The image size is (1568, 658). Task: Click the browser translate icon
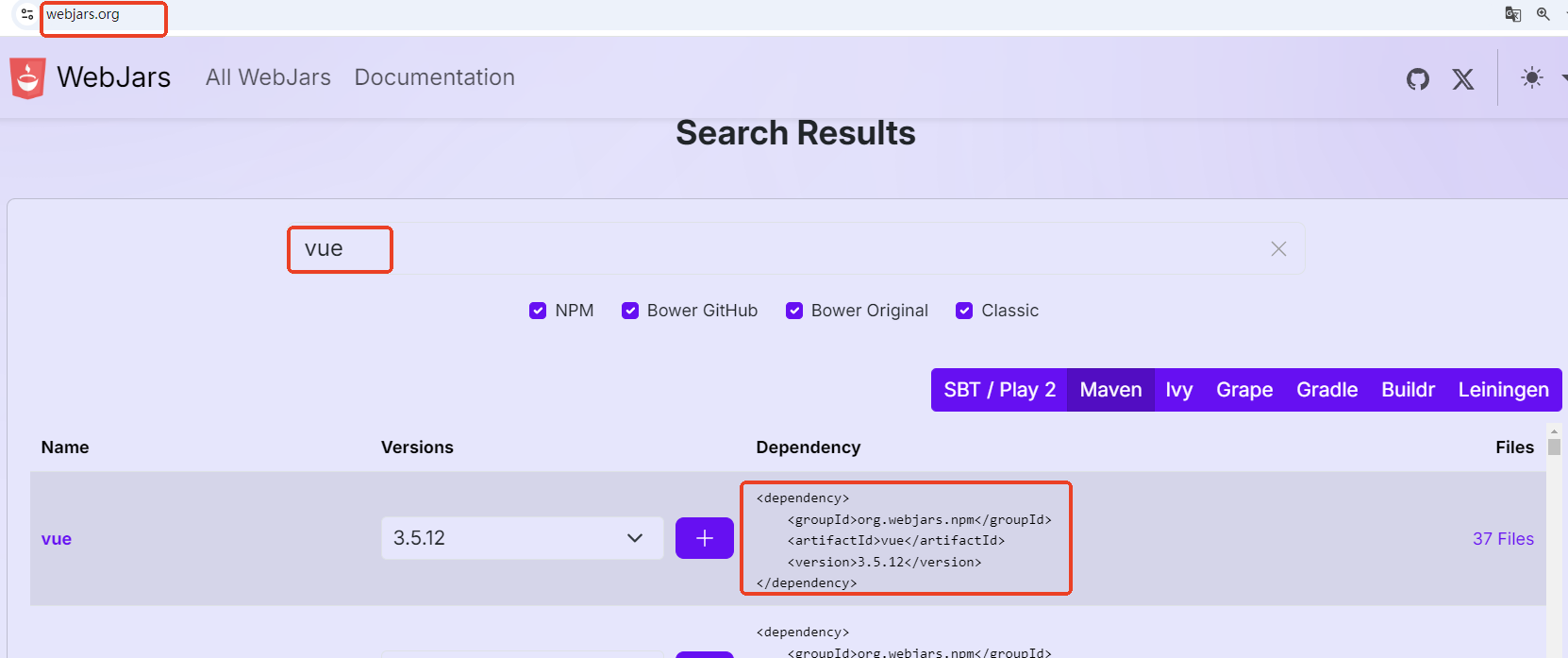(1512, 14)
